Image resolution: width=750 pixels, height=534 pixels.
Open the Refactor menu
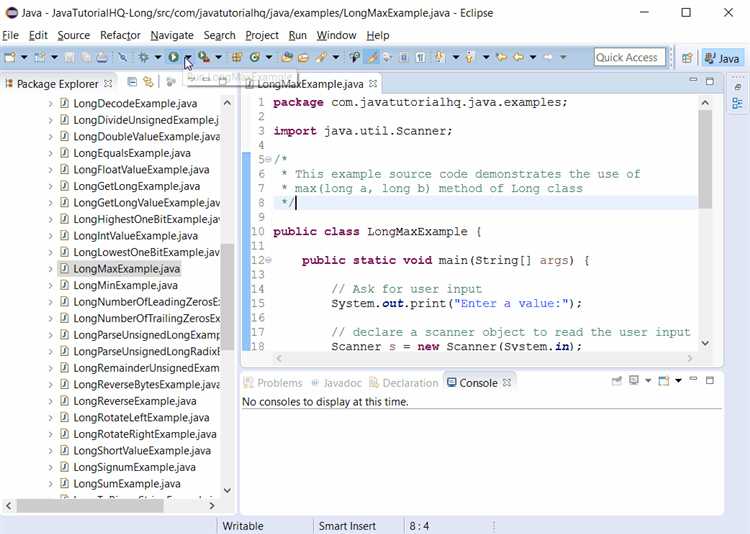pyautogui.click(x=120, y=35)
